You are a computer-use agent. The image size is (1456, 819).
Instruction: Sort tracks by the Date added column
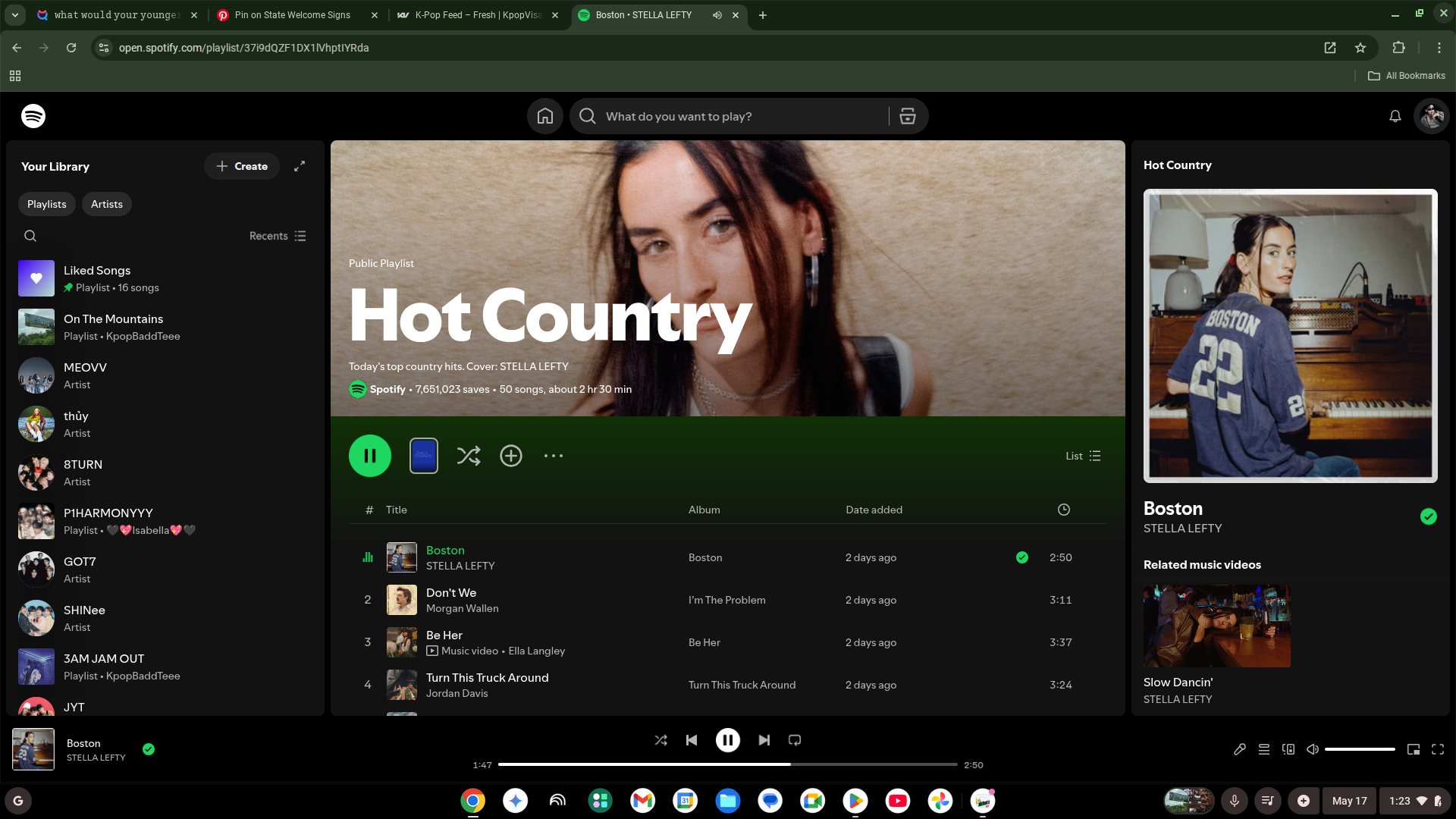874,510
